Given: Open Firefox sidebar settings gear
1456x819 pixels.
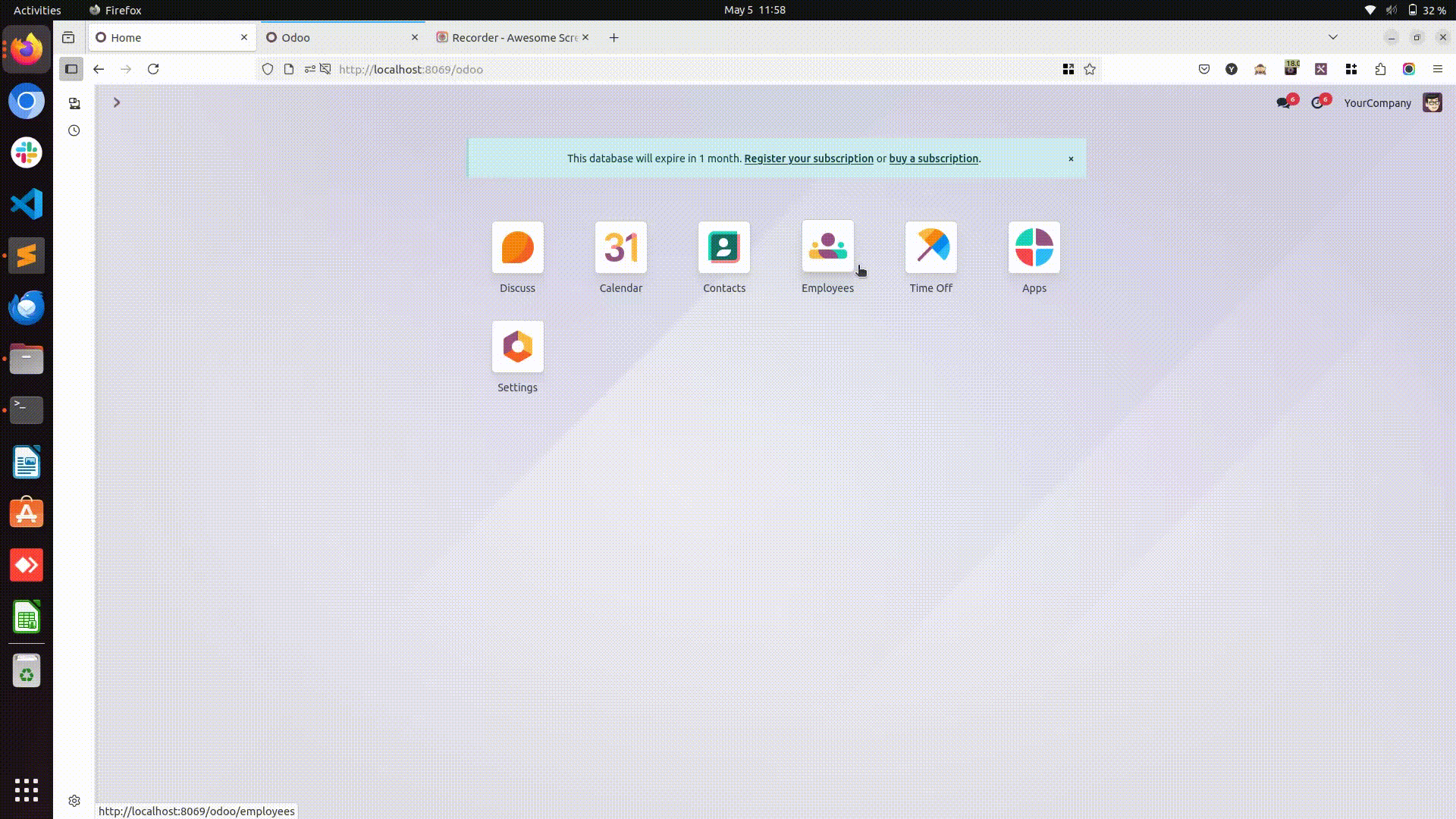Looking at the screenshot, I should coord(74,801).
